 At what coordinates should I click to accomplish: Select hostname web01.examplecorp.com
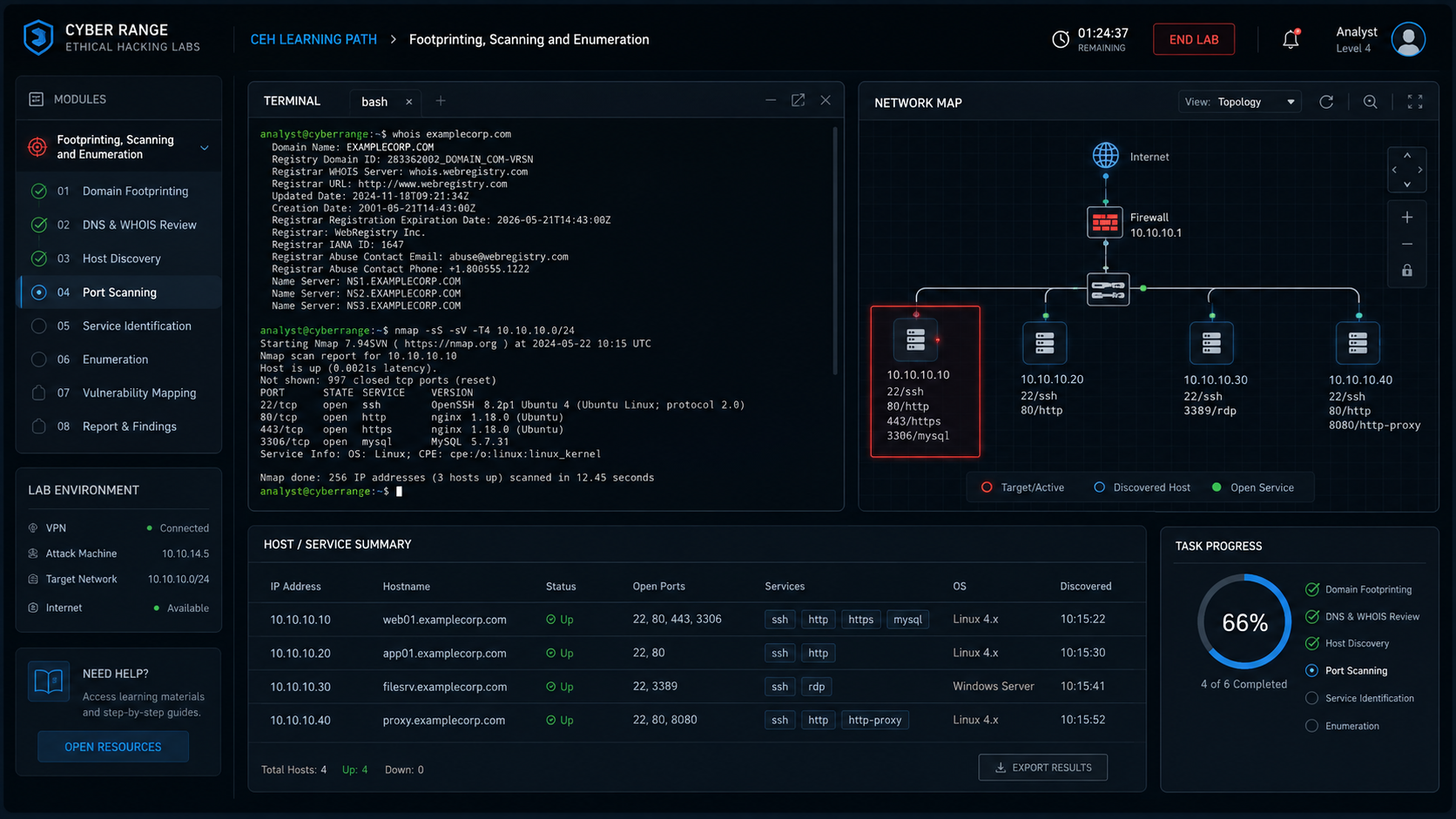pyautogui.click(x=444, y=620)
